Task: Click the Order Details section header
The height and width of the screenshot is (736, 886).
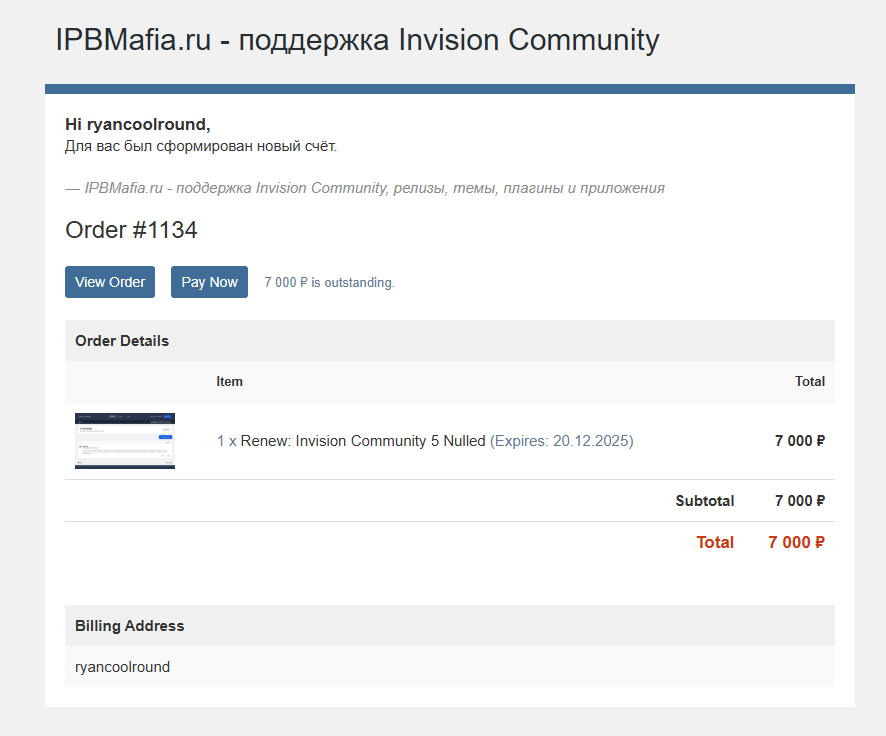Action: [x=122, y=341]
